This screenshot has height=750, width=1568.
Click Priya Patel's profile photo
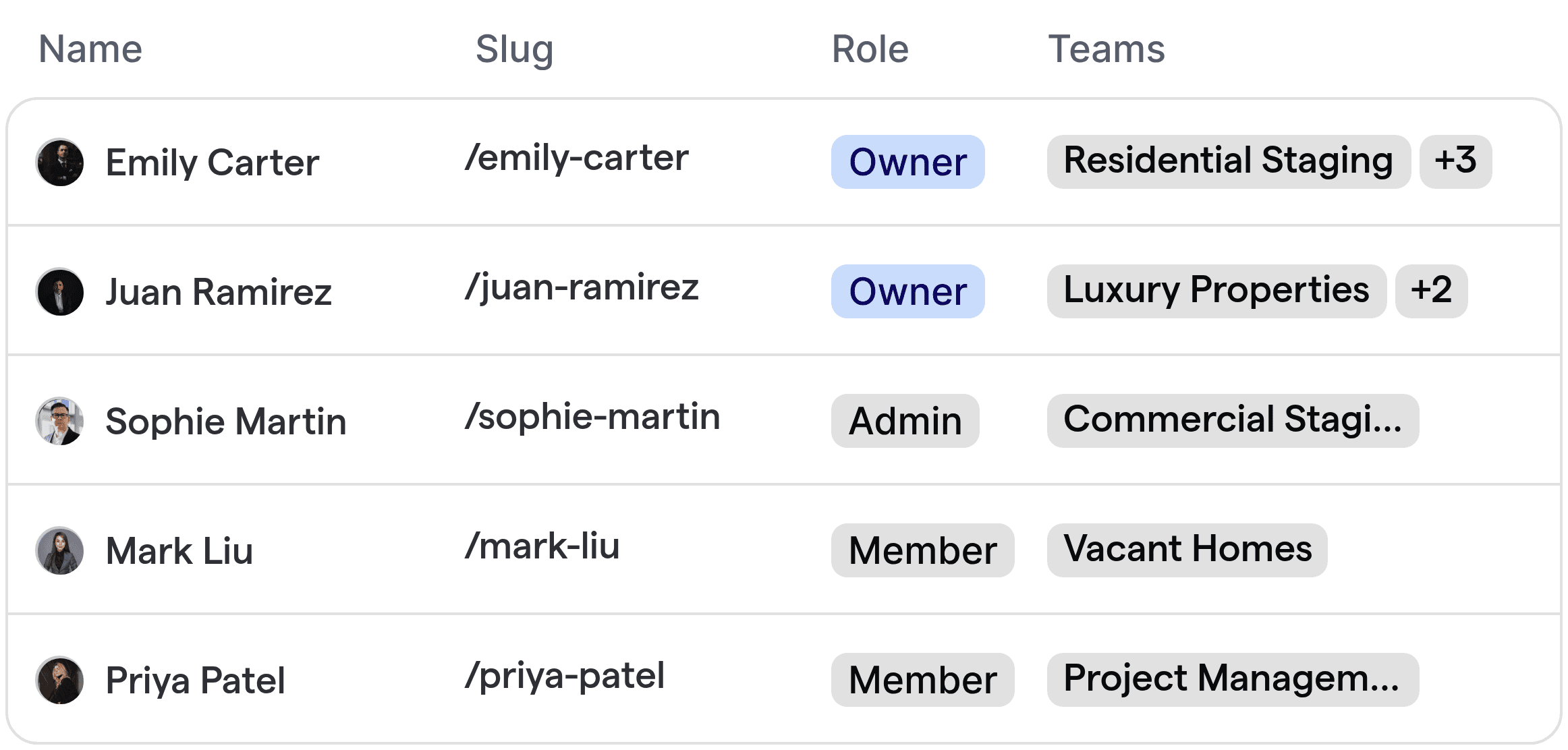pyautogui.click(x=60, y=681)
